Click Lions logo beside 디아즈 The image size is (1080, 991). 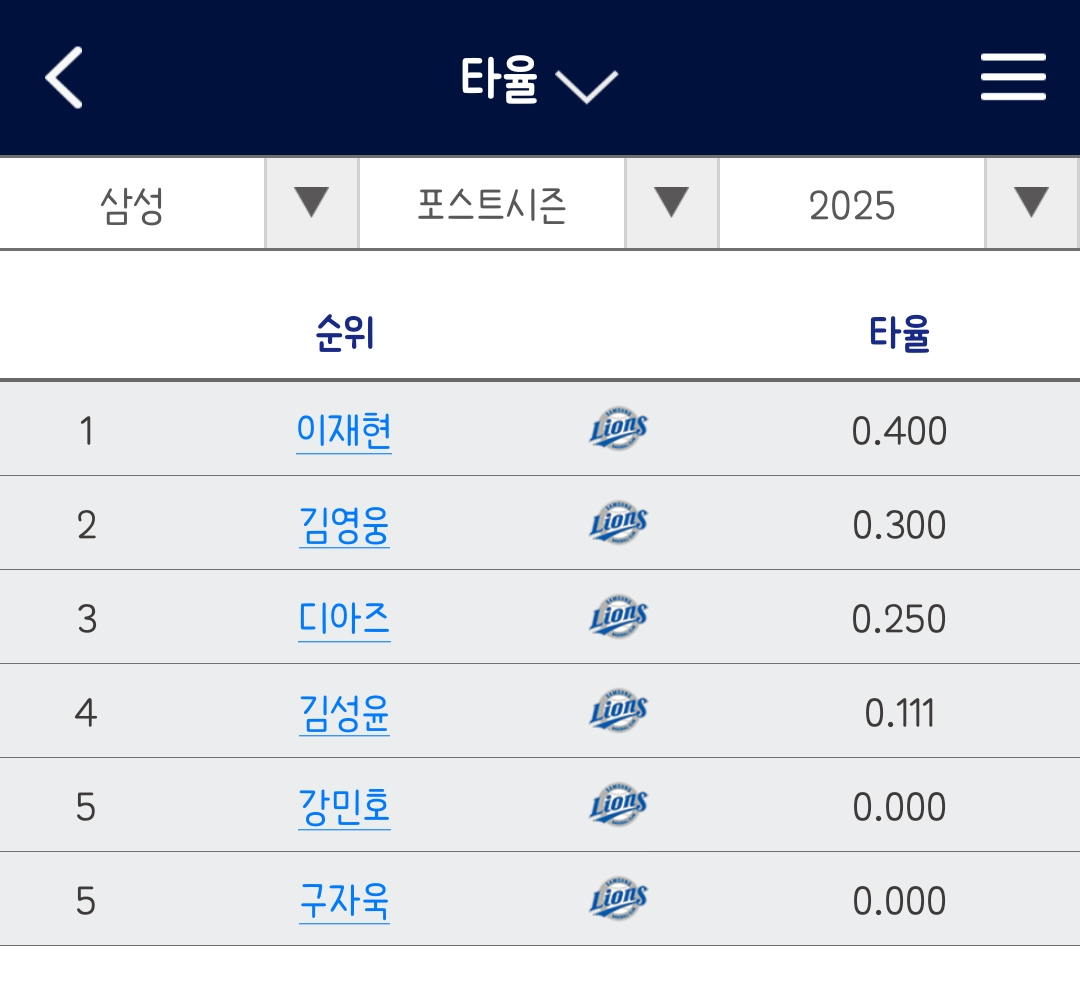tap(618, 618)
